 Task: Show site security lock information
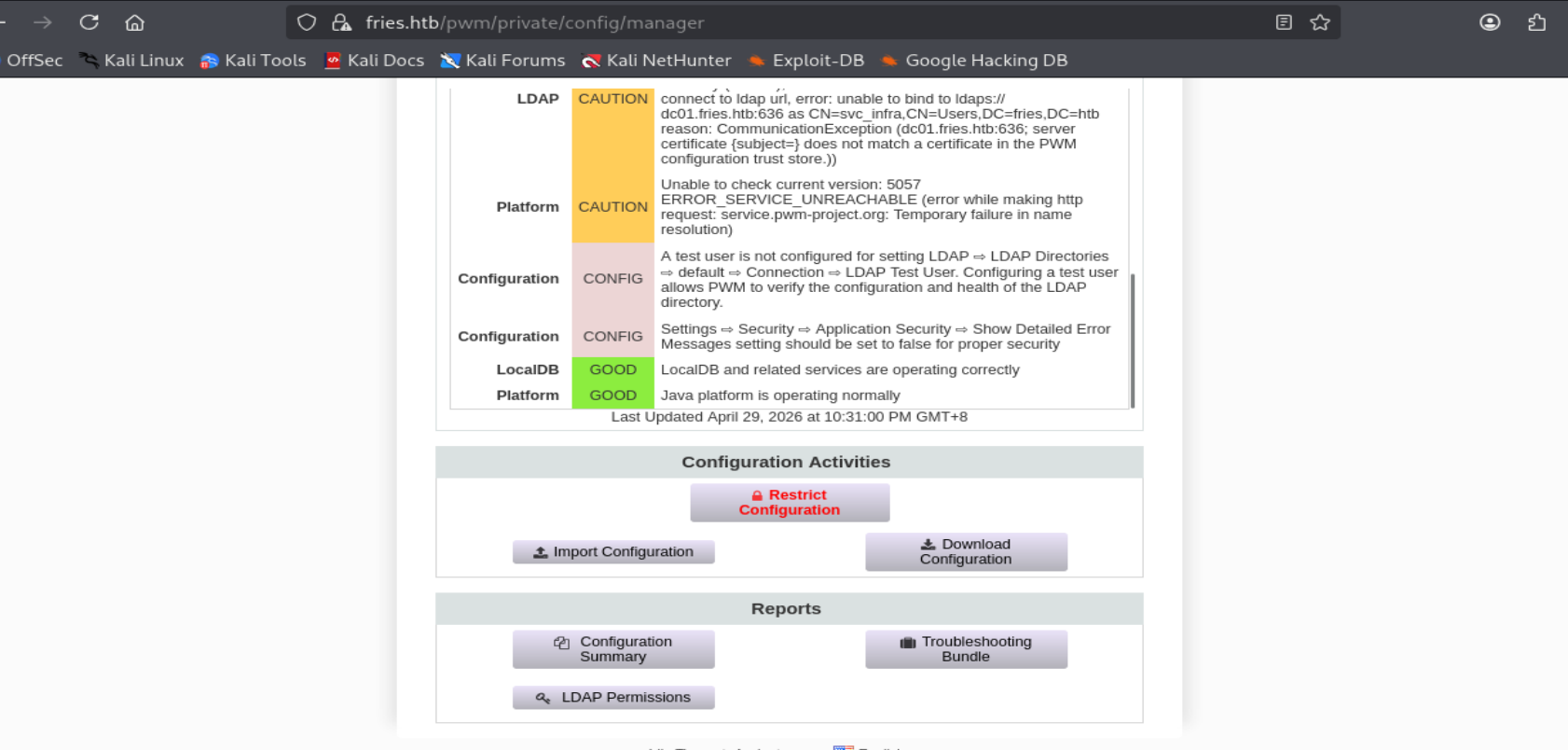pos(341,22)
